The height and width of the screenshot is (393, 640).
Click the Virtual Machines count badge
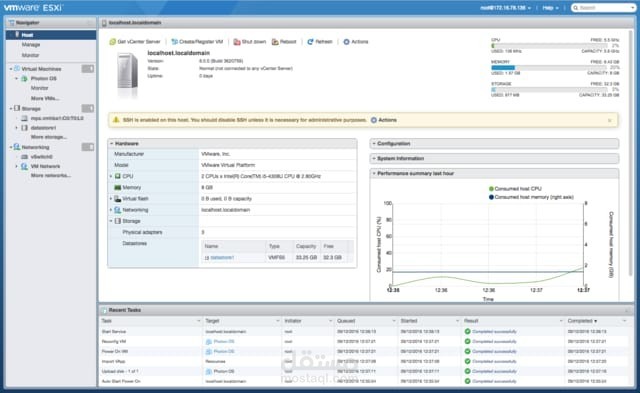87,69
